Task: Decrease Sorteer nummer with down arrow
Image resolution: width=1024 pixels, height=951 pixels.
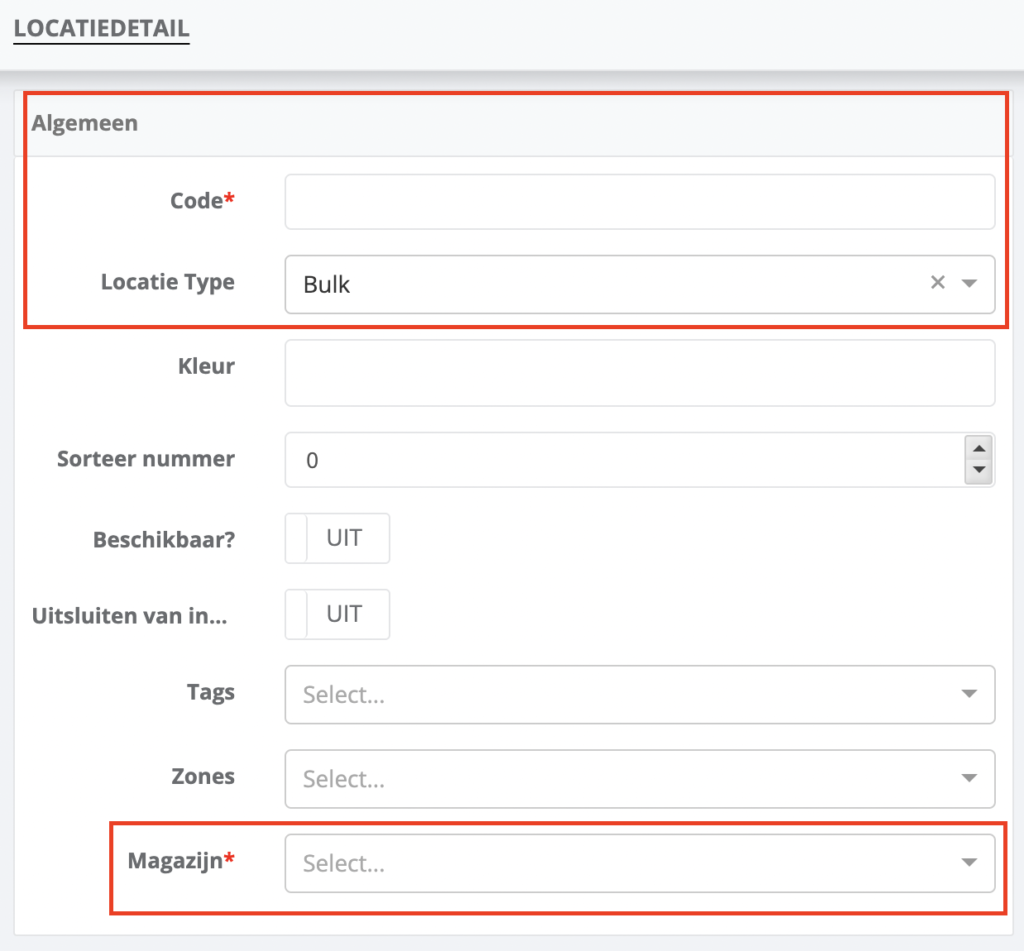Action: point(978,470)
